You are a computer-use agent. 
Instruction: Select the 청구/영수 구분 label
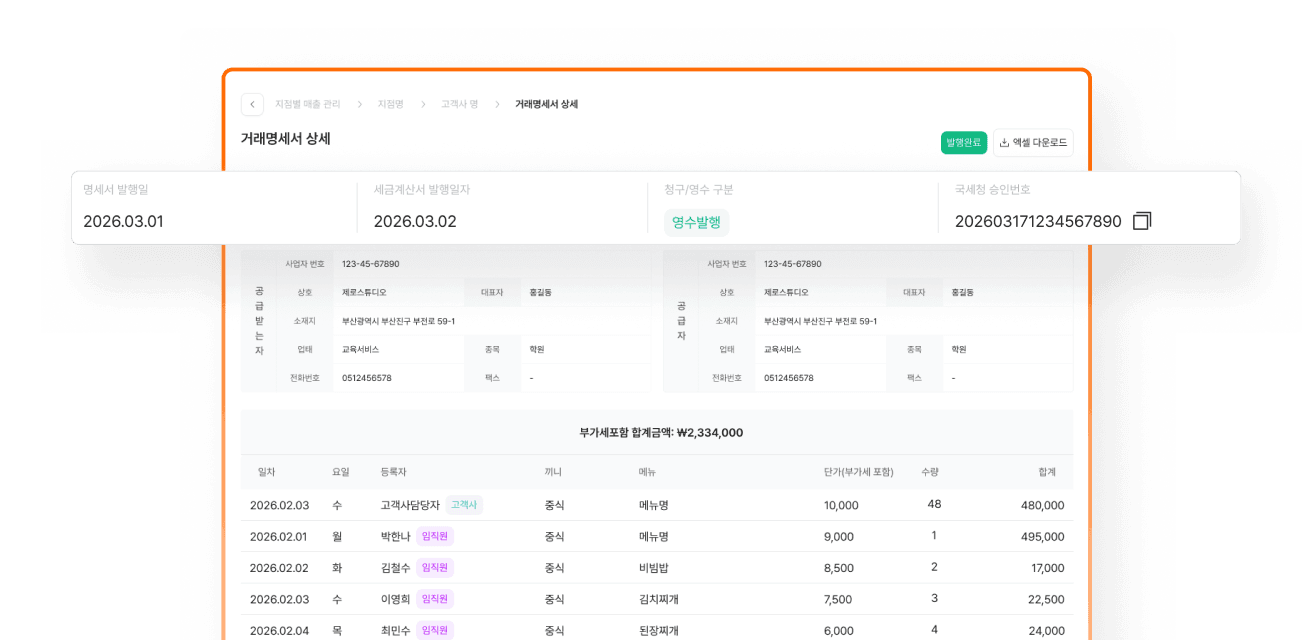click(699, 189)
